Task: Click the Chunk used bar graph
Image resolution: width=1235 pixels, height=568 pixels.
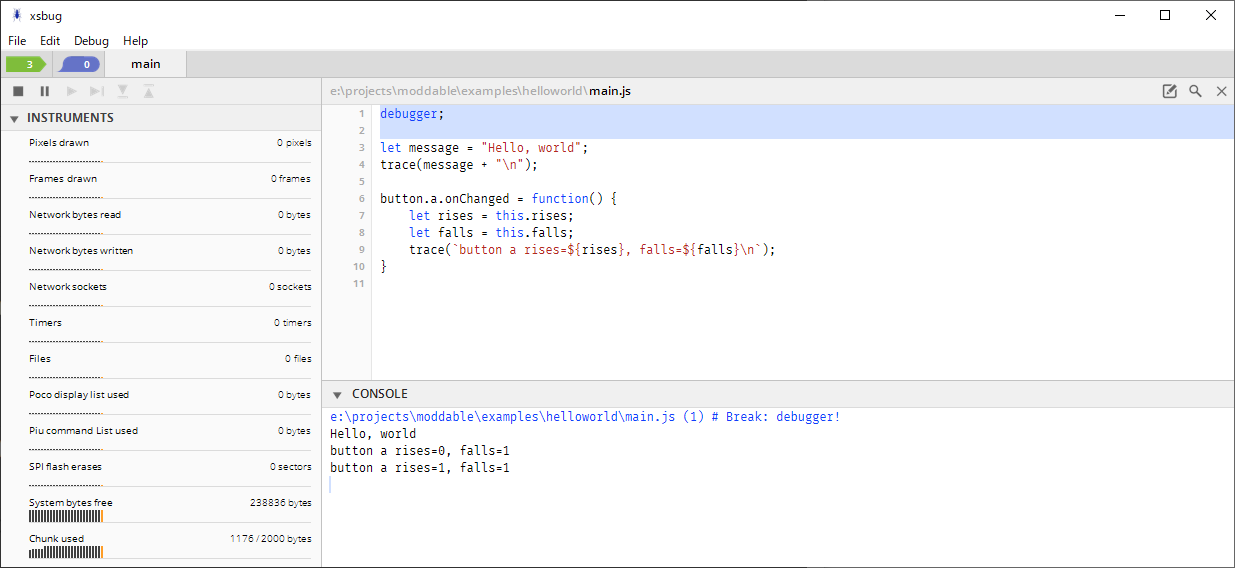Action: (x=66, y=552)
